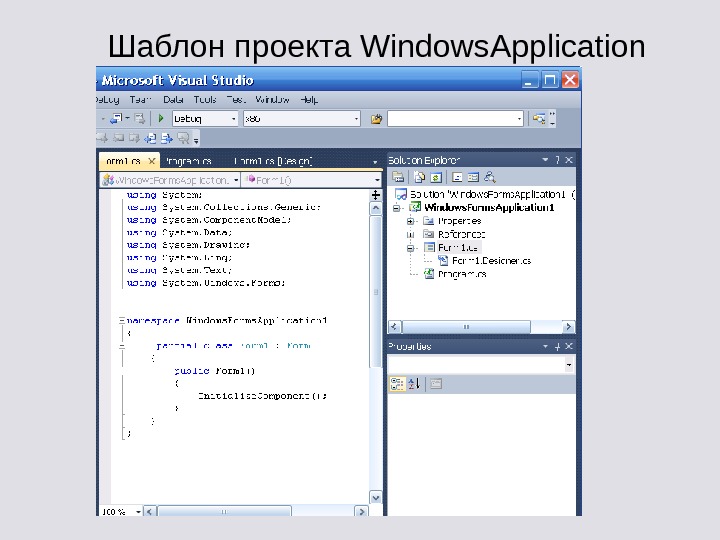Open the Debug configuration dropdown
Screen dimensions: 720x540
[x=233, y=119]
